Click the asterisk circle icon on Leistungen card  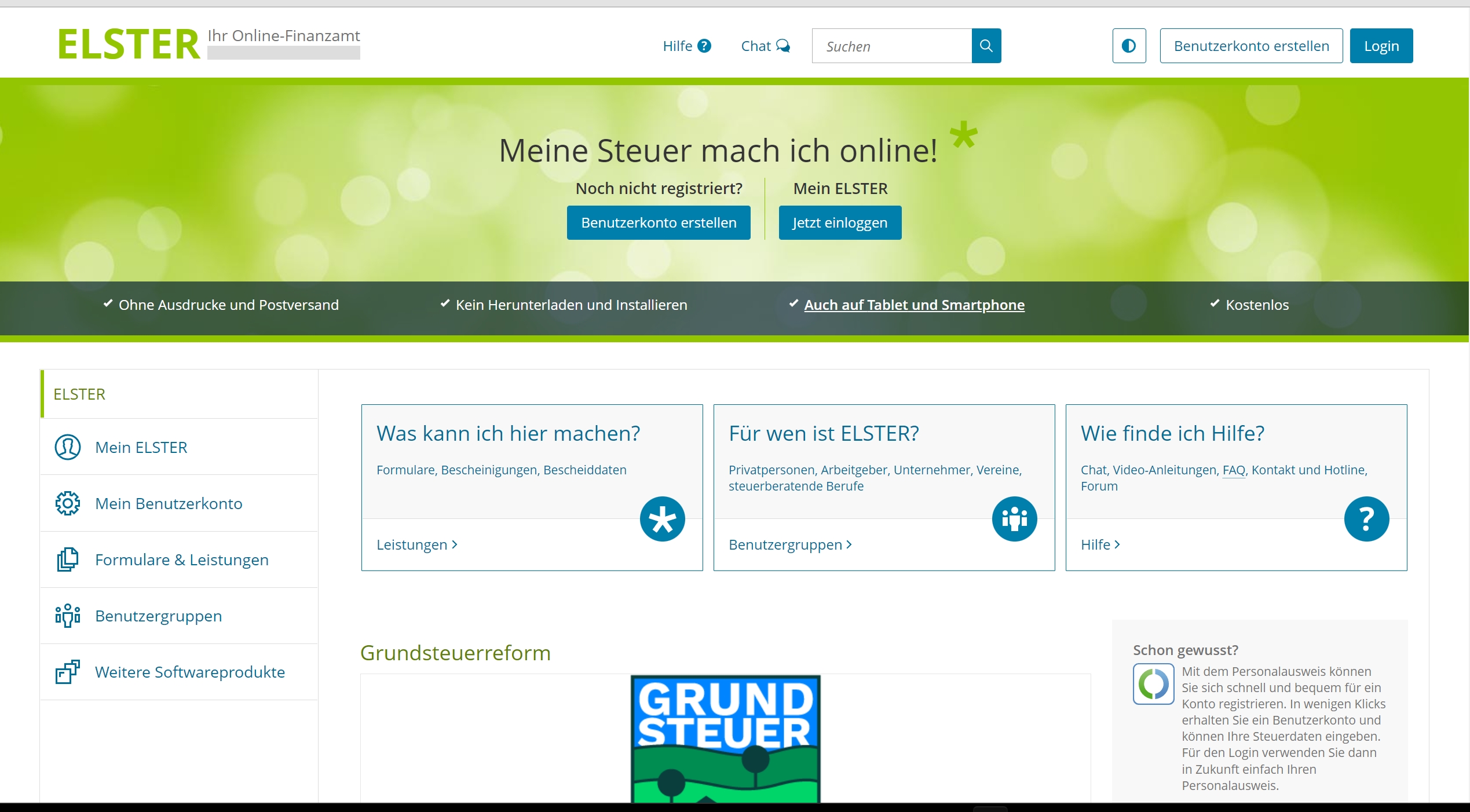[662, 519]
